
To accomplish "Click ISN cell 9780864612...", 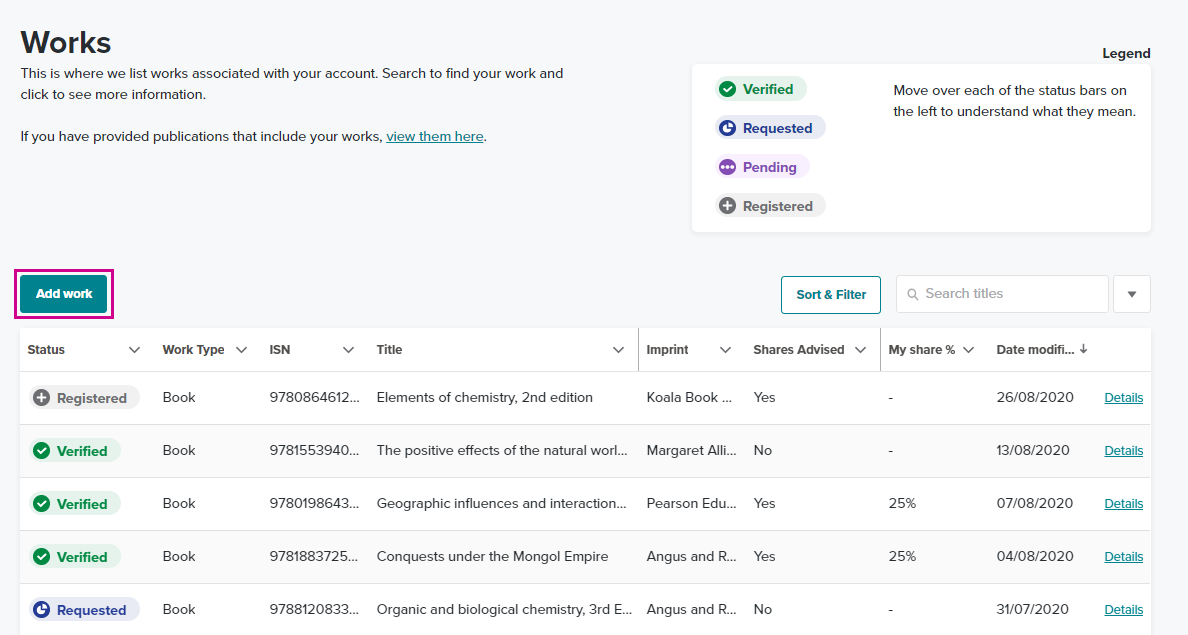I will point(314,398).
